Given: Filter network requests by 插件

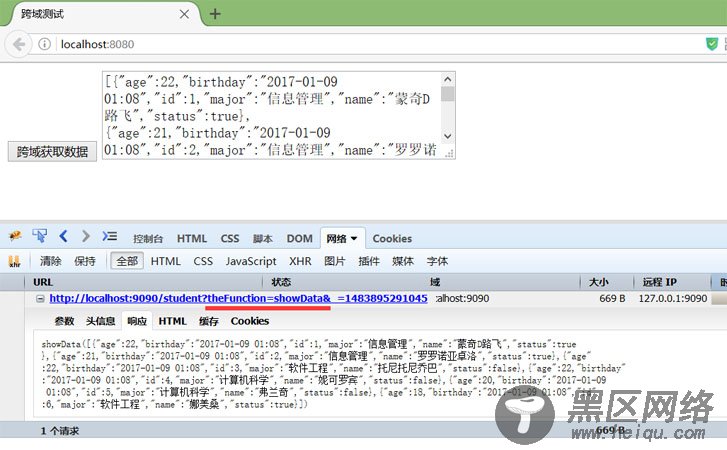Looking at the screenshot, I should [x=369, y=261].
